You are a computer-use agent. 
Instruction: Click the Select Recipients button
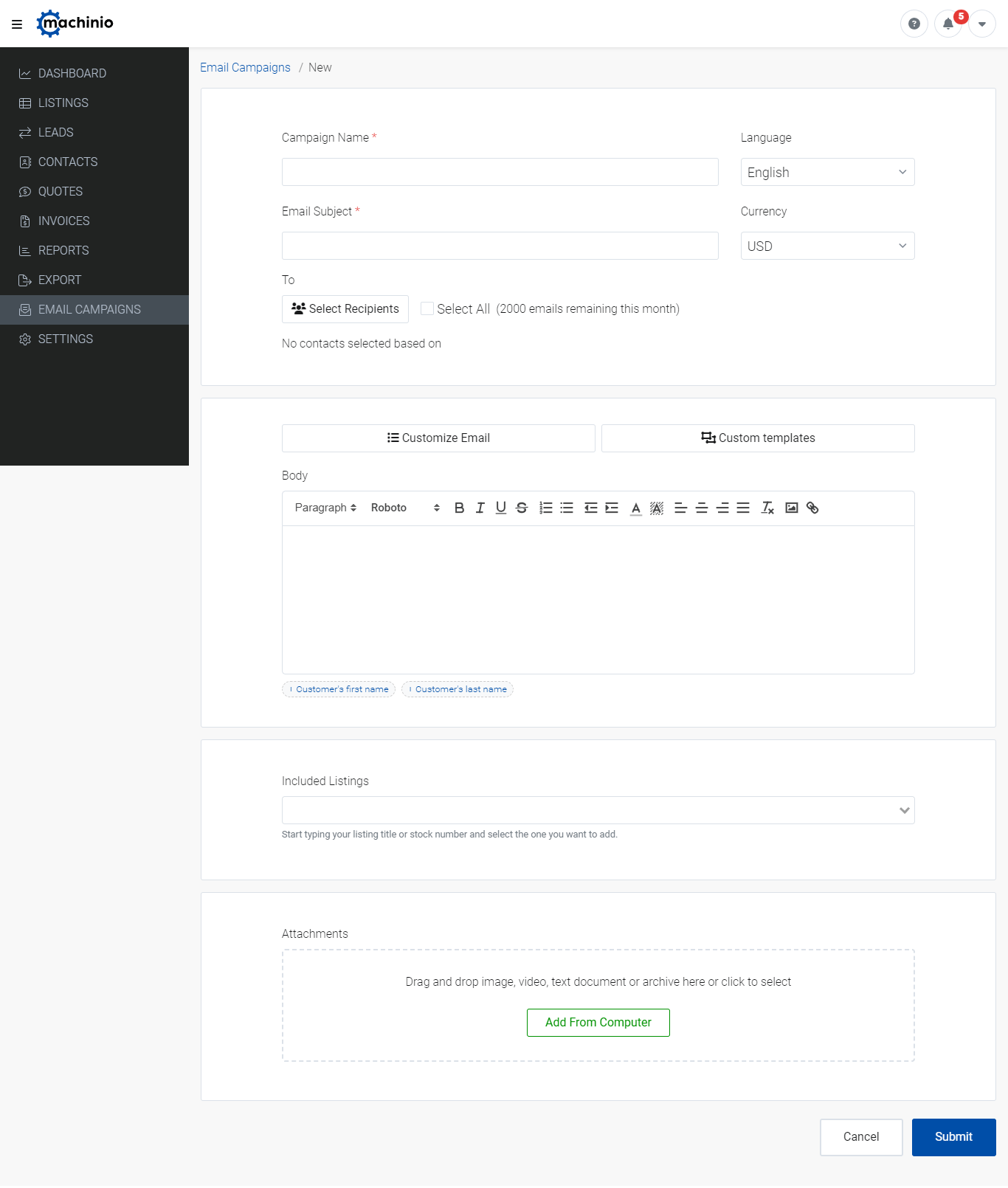(x=345, y=309)
